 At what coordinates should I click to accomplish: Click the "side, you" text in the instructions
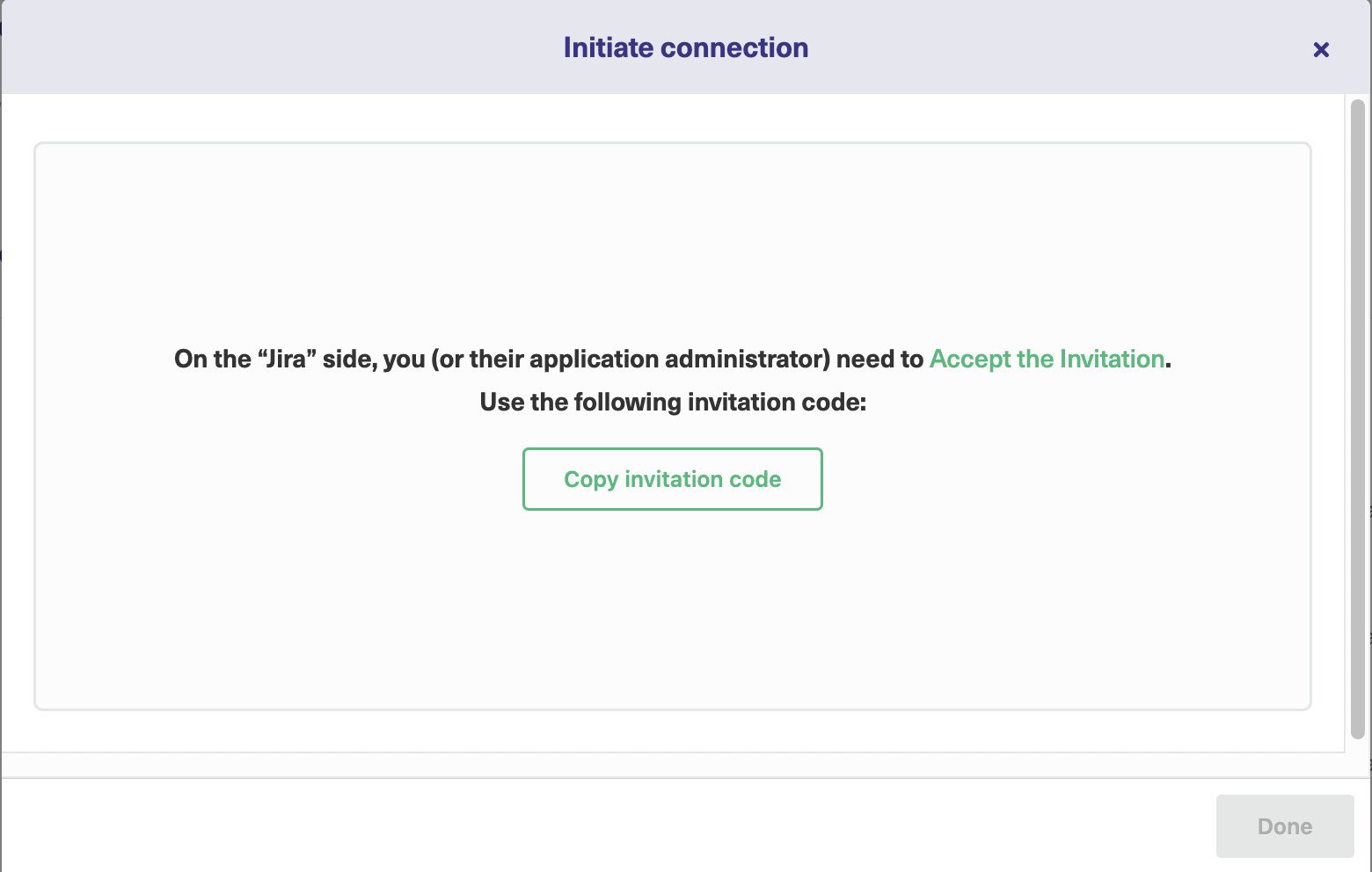(374, 360)
